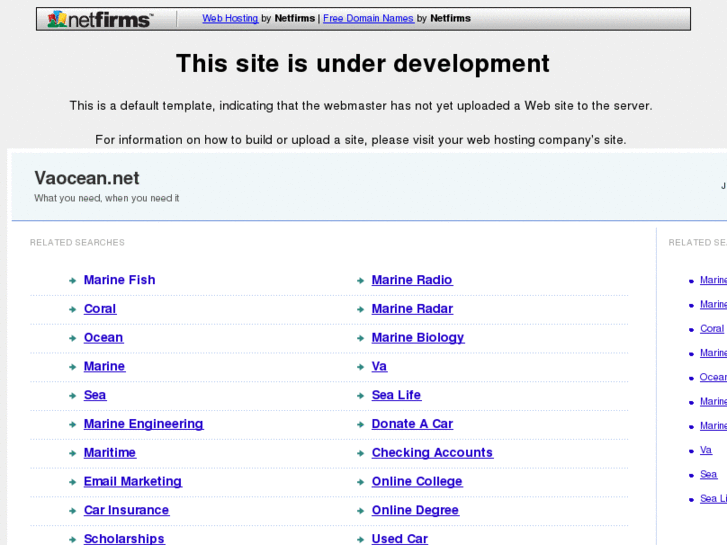Click the arrow icon beside Donate A Car

point(360,424)
